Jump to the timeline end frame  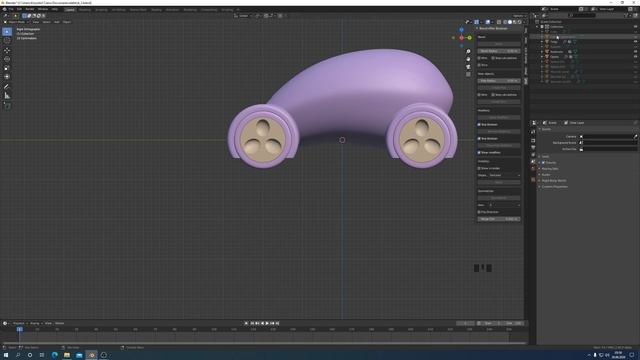tap(277, 323)
